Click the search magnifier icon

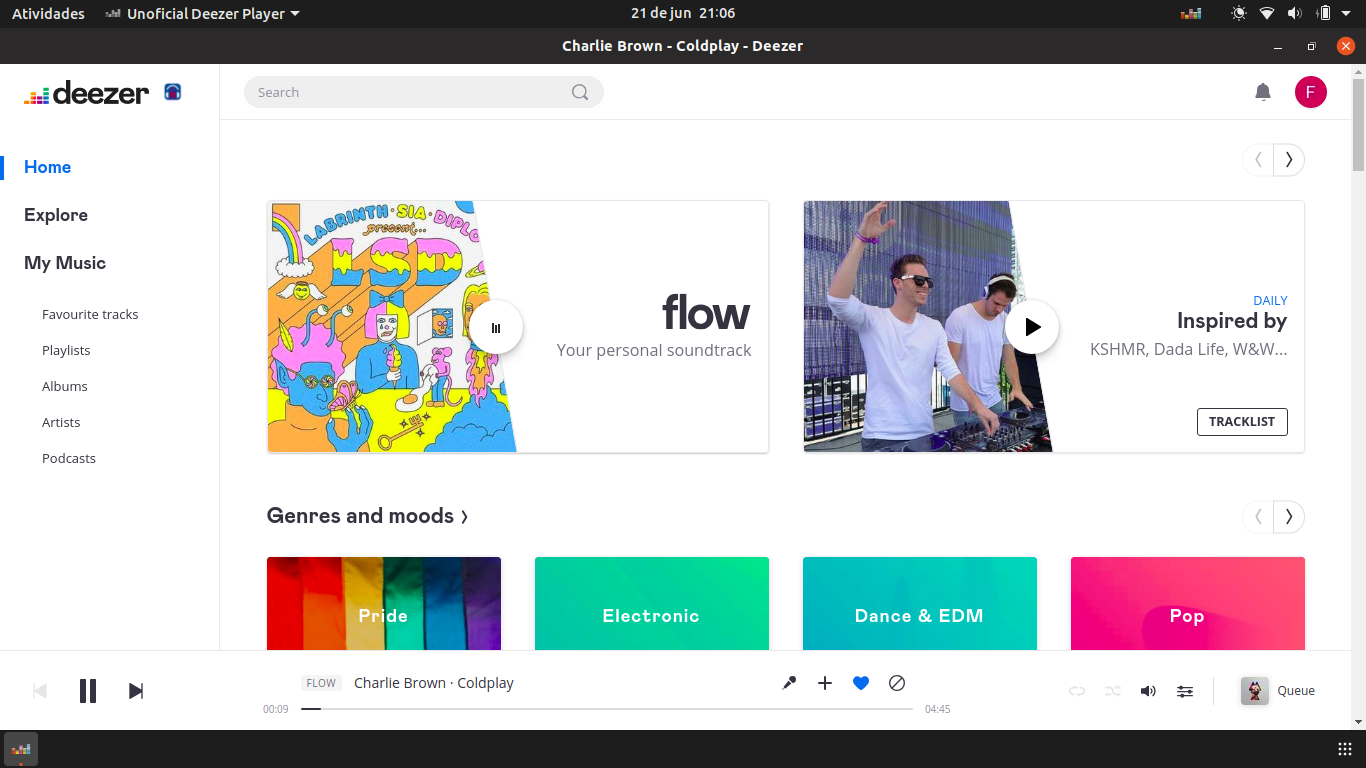point(580,92)
